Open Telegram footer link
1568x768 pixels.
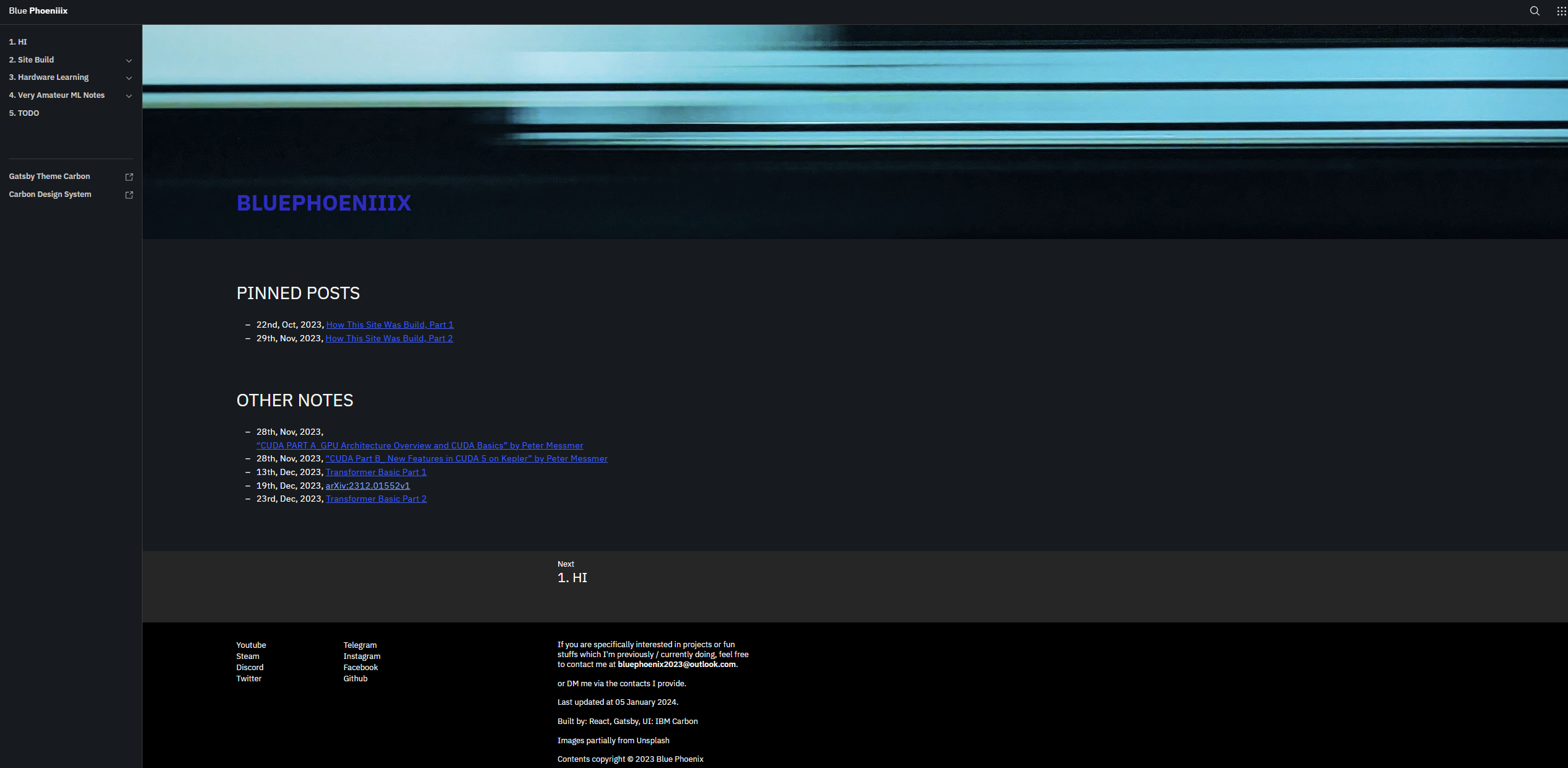click(x=360, y=645)
